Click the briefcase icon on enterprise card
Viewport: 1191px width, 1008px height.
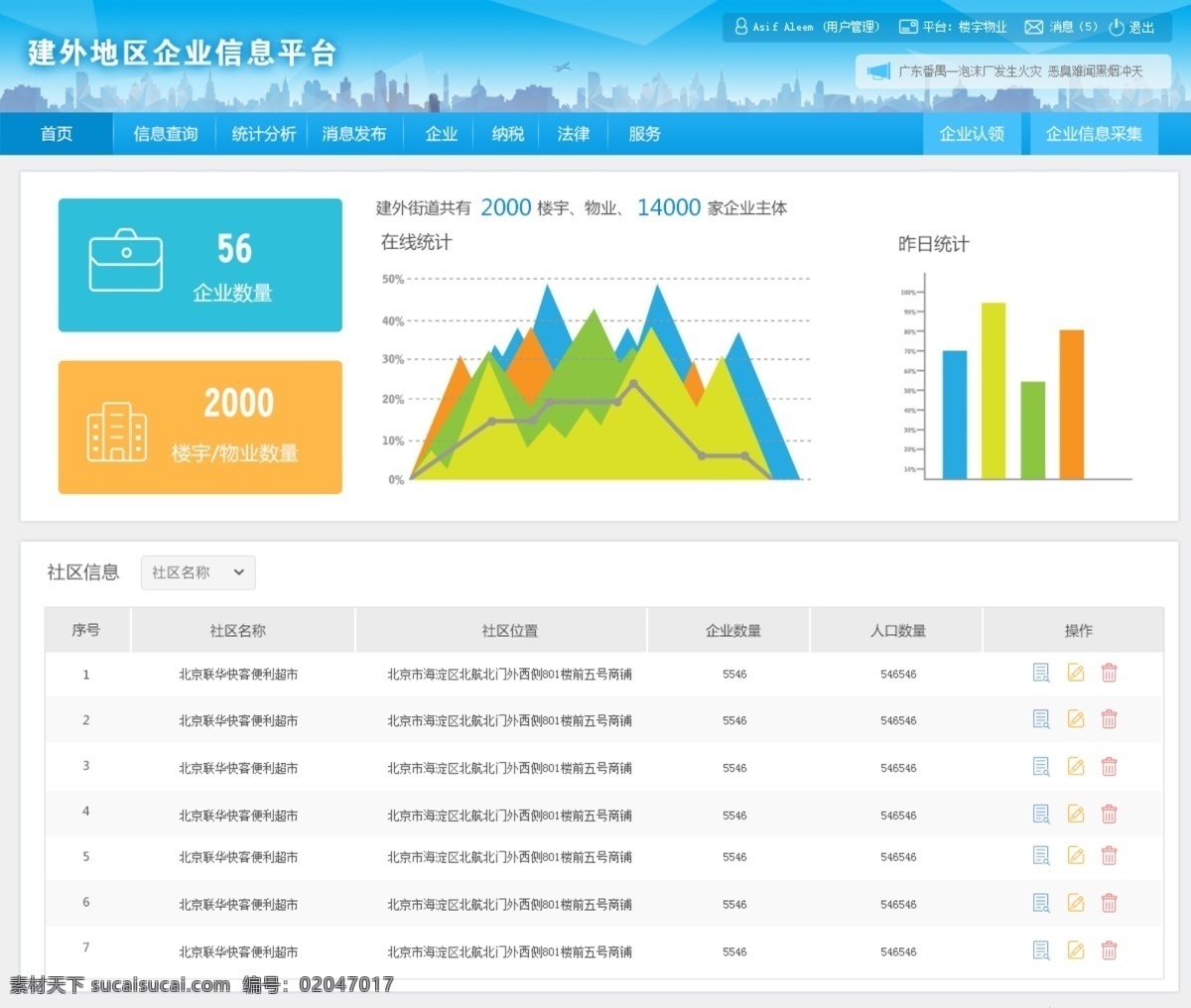coord(126,260)
